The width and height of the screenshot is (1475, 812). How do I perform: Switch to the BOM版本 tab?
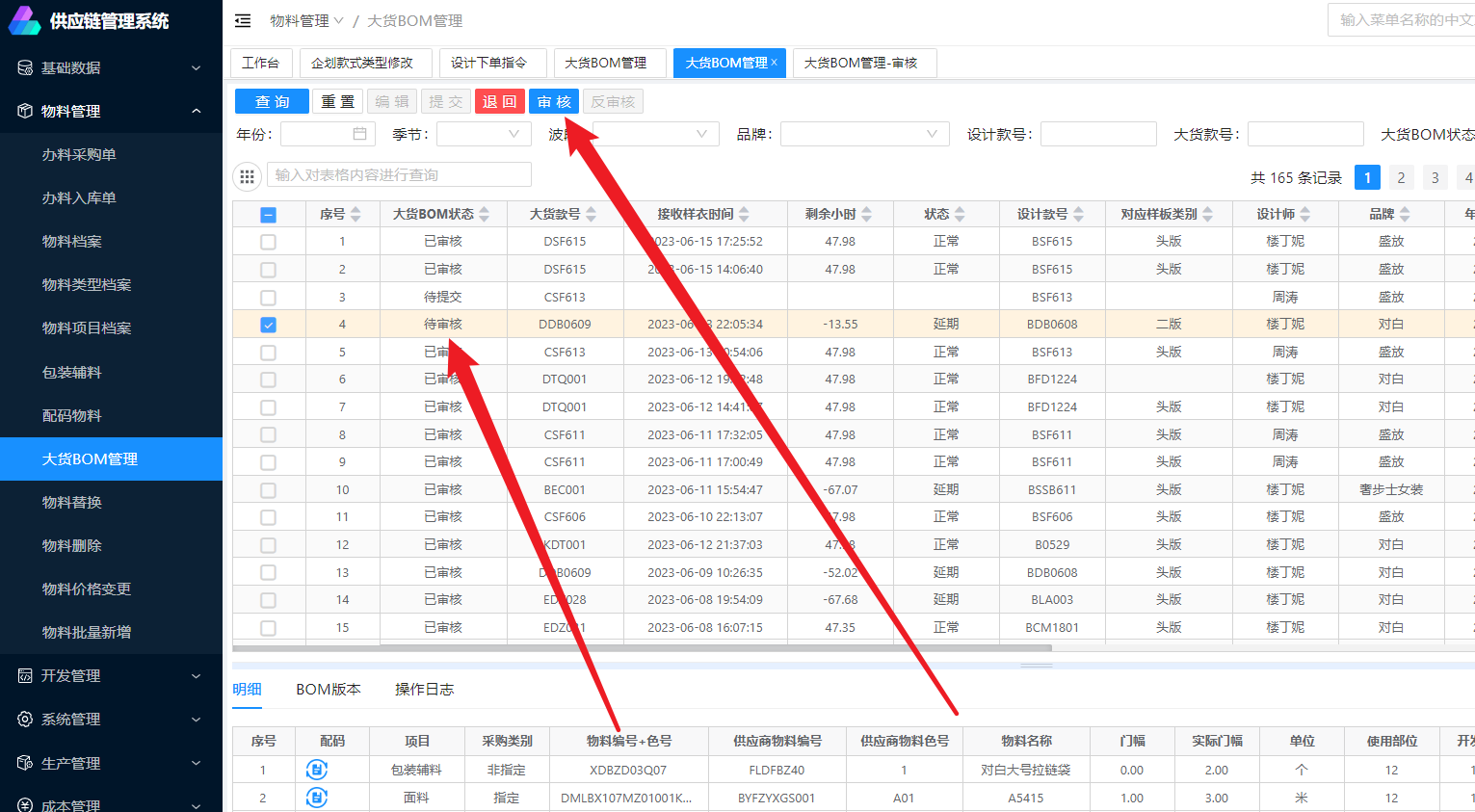(329, 690)
